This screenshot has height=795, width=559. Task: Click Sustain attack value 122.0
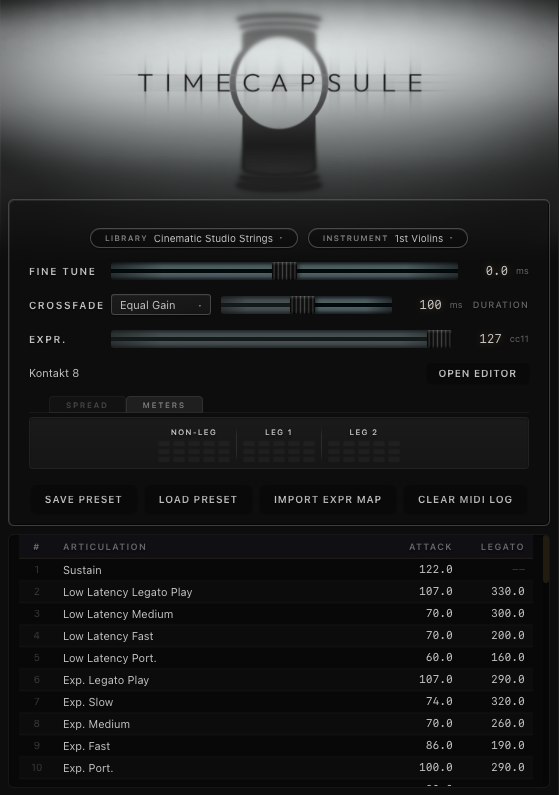click(435, 569)
